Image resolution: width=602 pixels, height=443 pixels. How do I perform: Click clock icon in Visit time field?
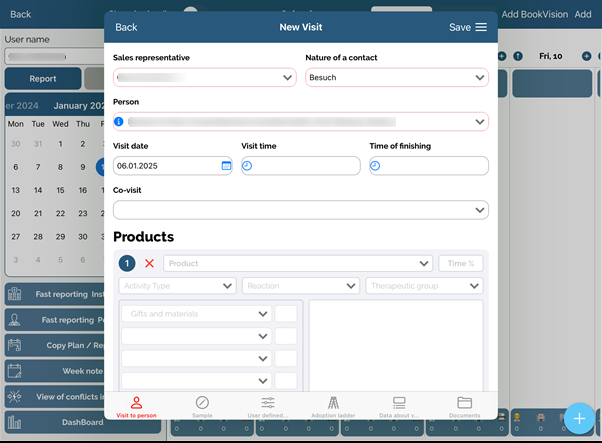[248, 166]
